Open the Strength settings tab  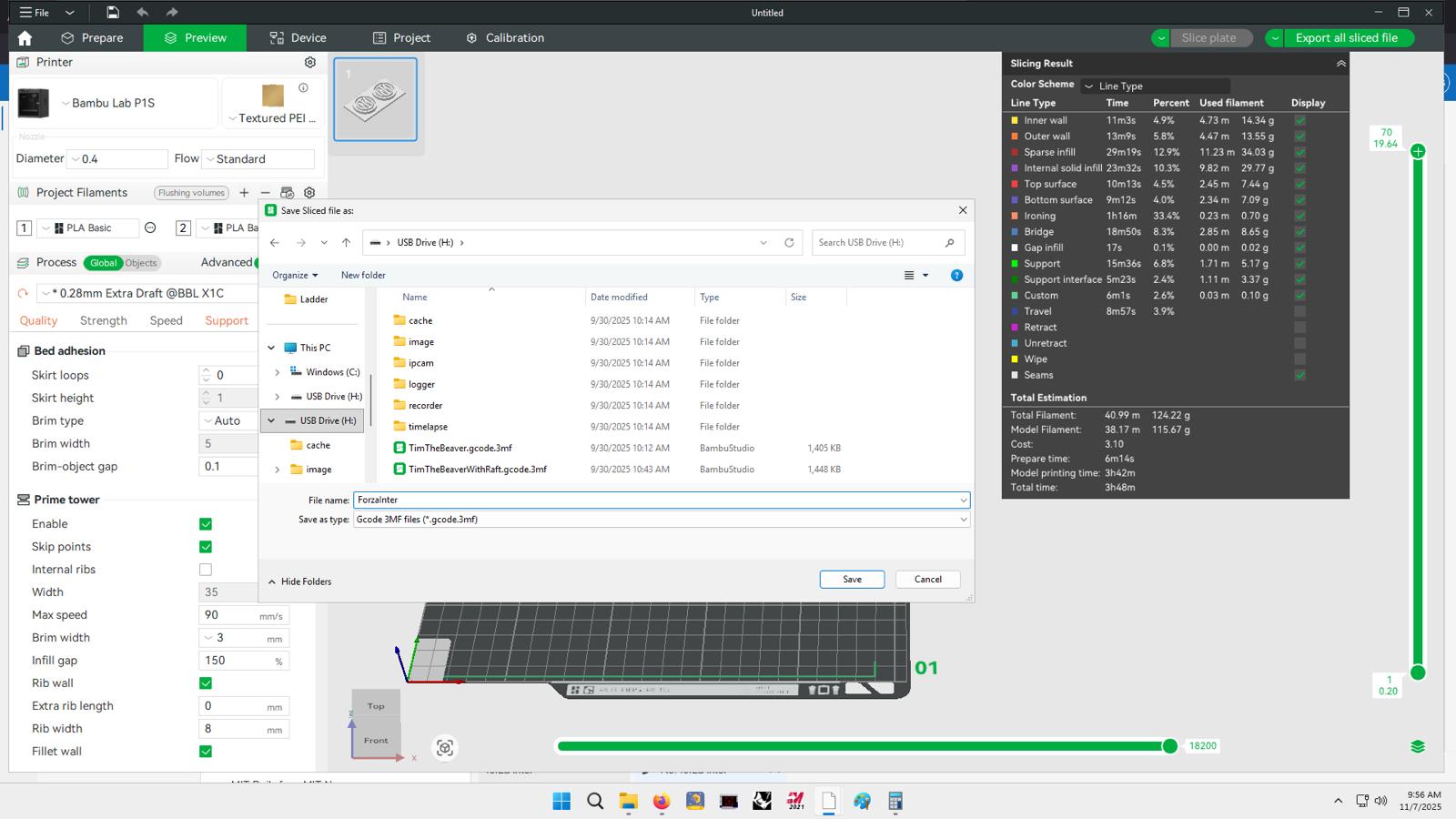[x=104, y=320]
